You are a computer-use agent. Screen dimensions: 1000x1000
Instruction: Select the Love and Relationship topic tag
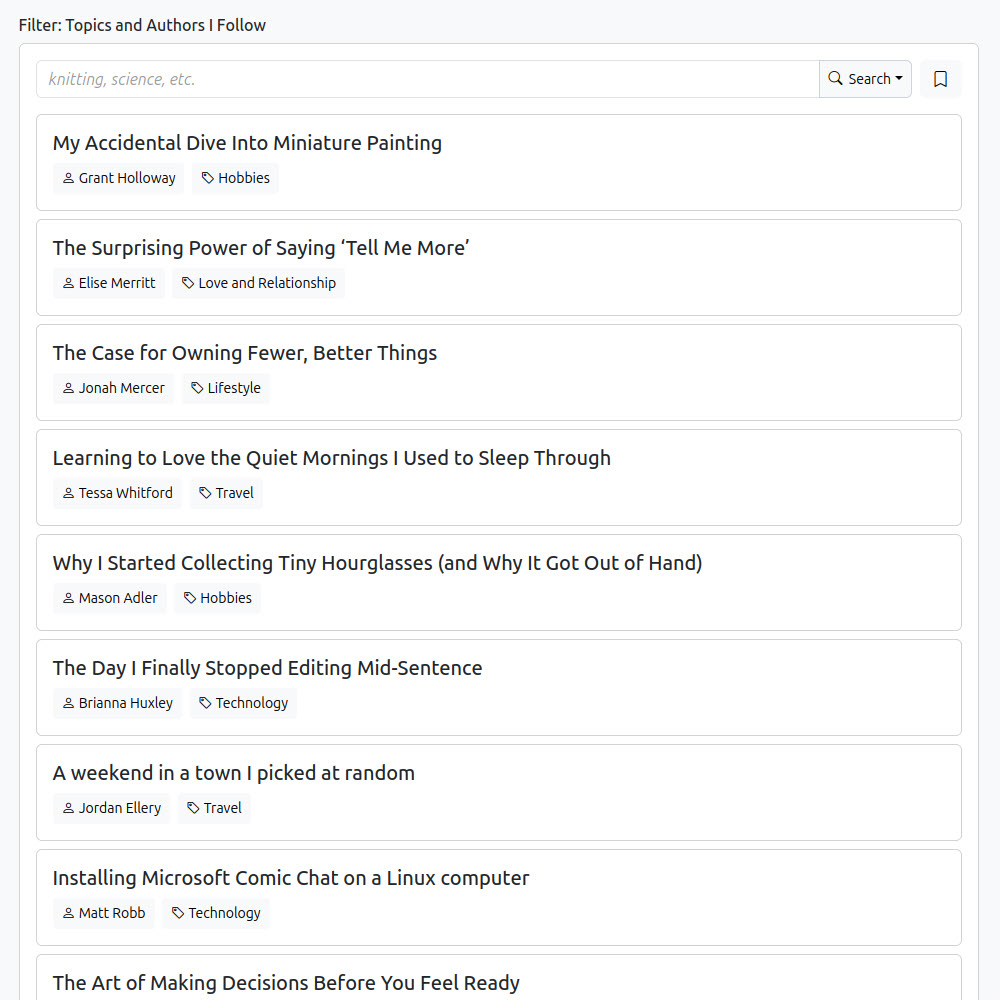(258, 283)
